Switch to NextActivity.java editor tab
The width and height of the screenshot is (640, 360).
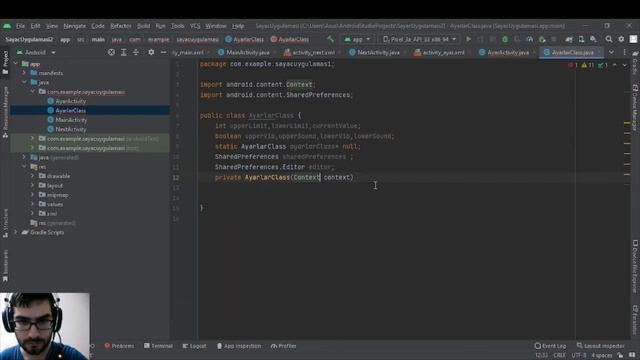click(x=374, y=52)
